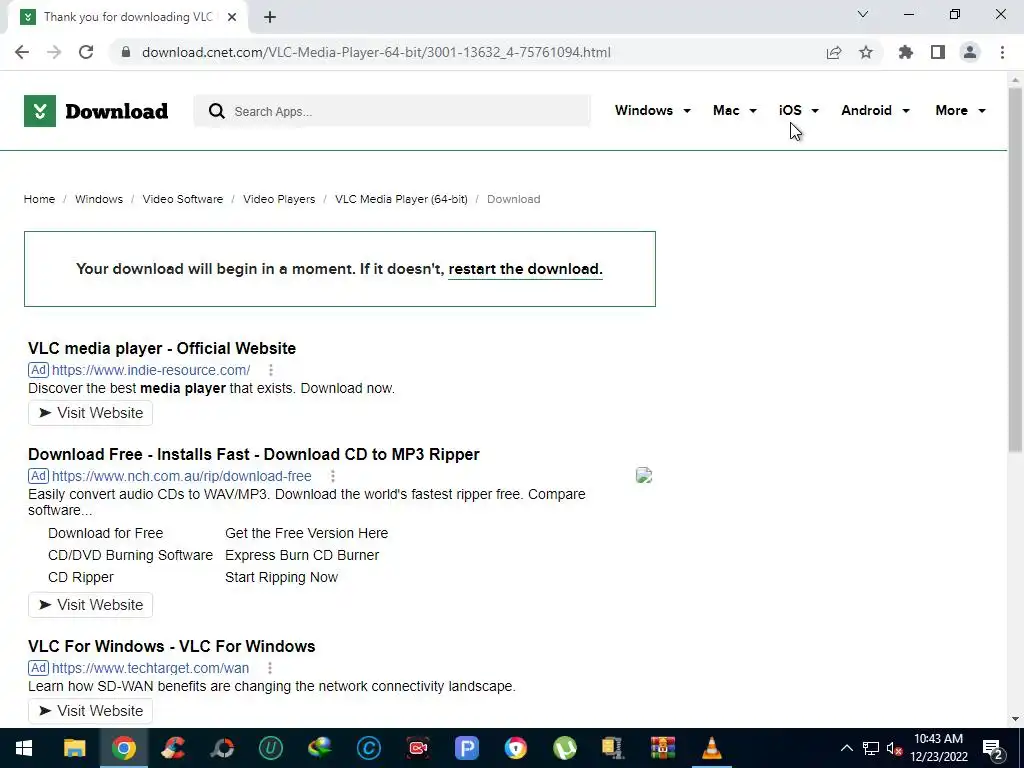Viewport: 1024px width, 768px height.
Task: Expand the Windows menu dropdown
Action: pyautogui.click(x=652, y=110)
